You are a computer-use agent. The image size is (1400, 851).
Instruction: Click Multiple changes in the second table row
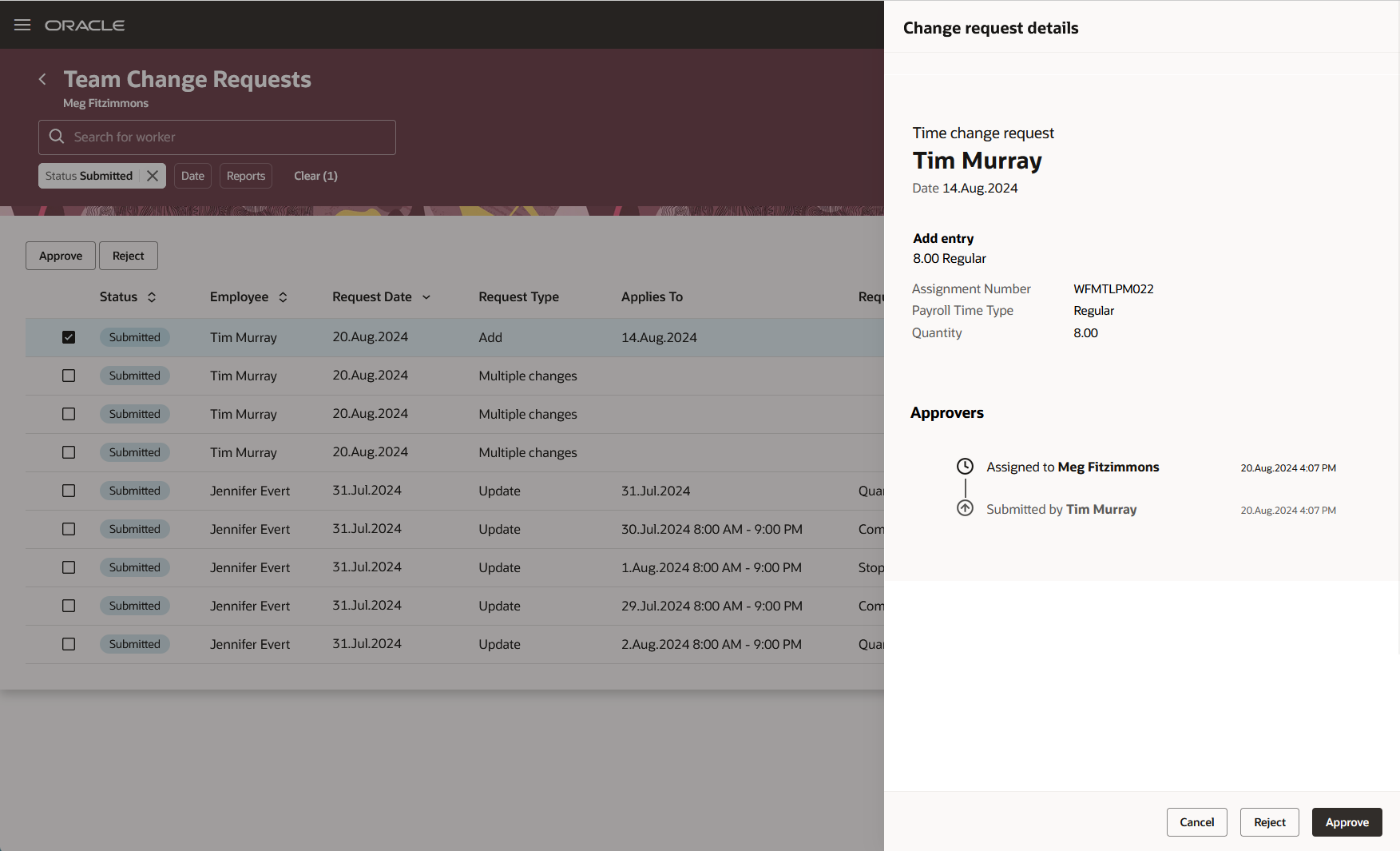click(528, 376)
